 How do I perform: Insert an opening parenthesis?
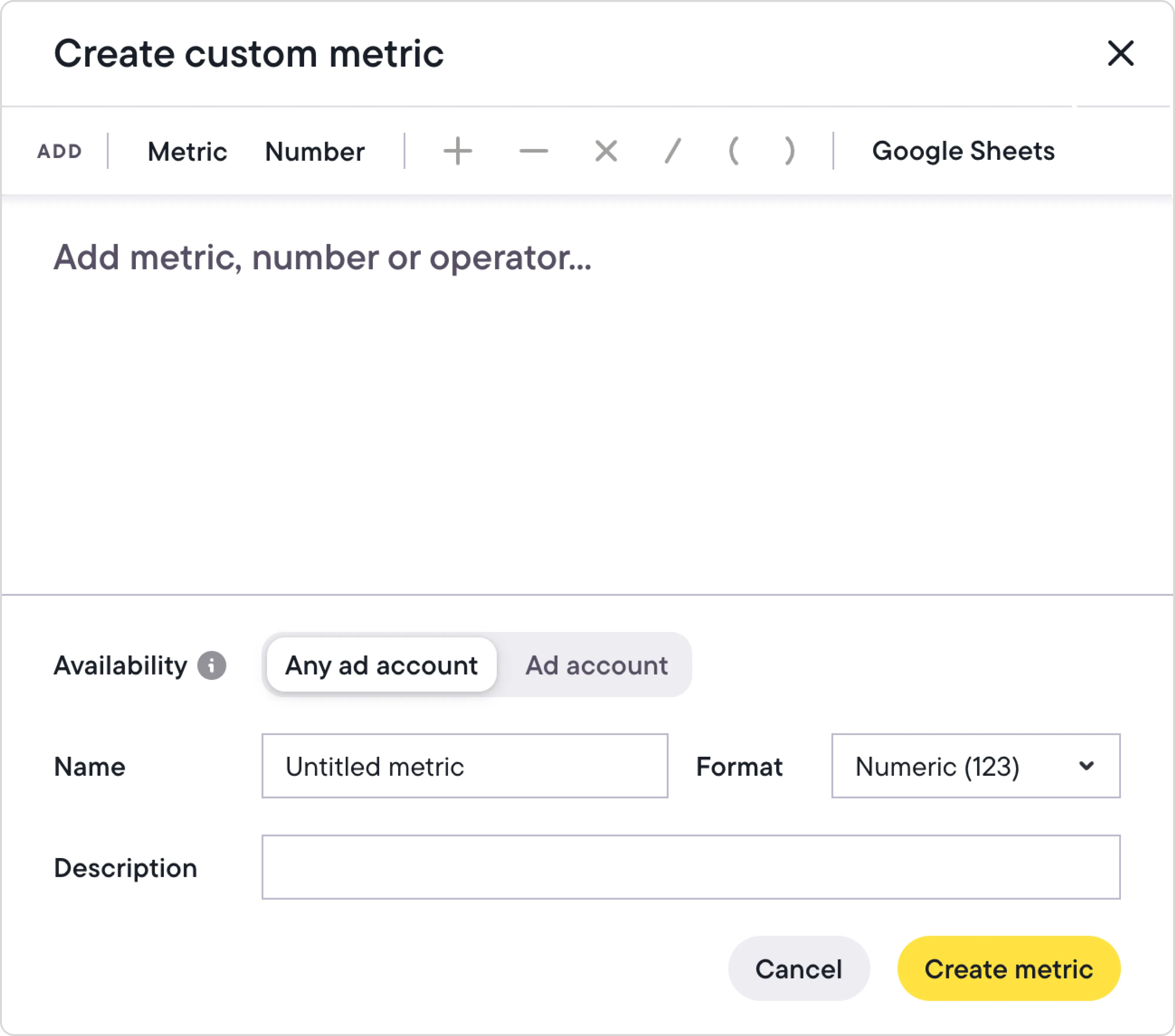tap(733, 152)
